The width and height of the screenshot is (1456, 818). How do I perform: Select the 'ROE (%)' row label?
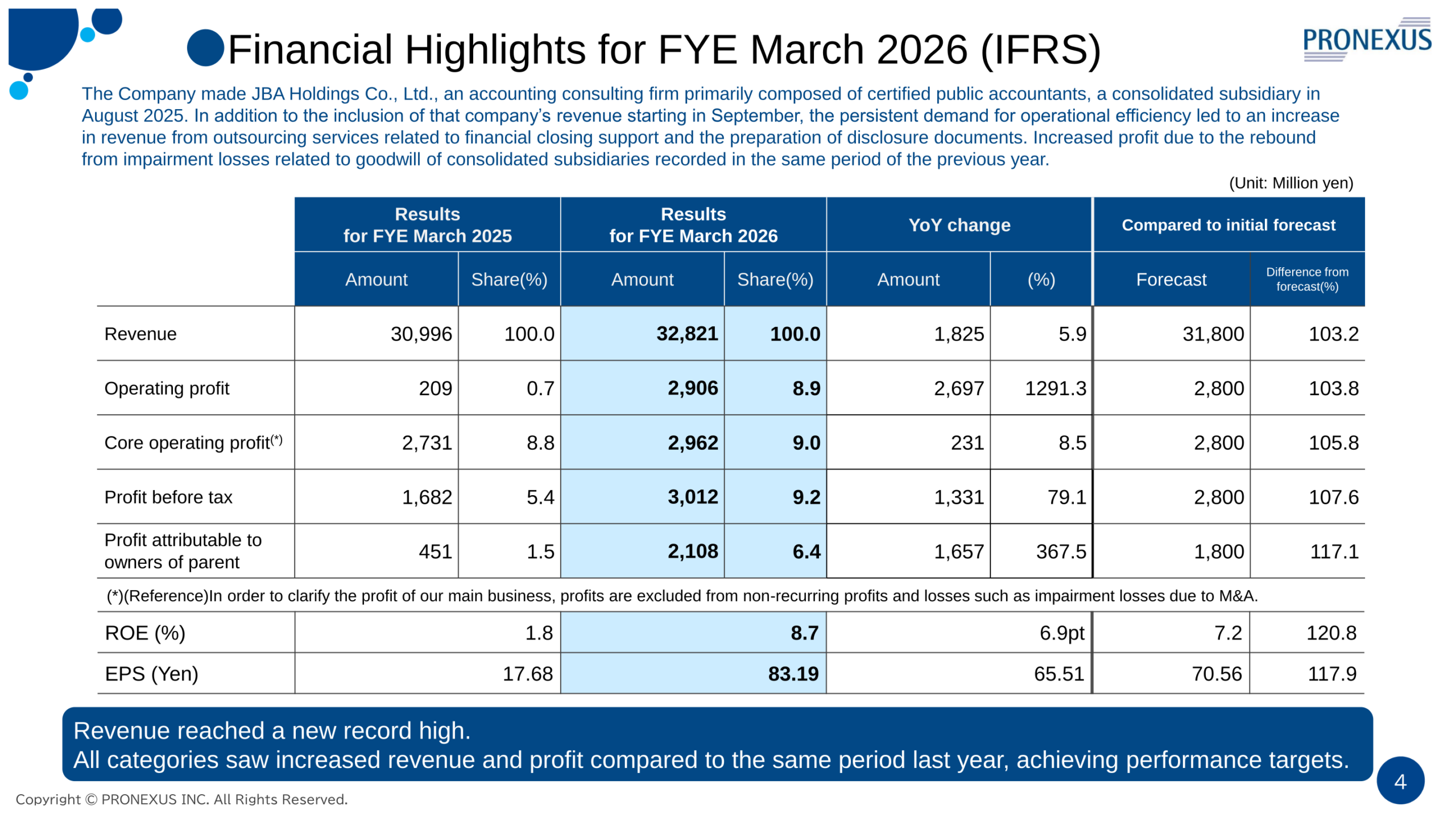[x=145, y=633]
